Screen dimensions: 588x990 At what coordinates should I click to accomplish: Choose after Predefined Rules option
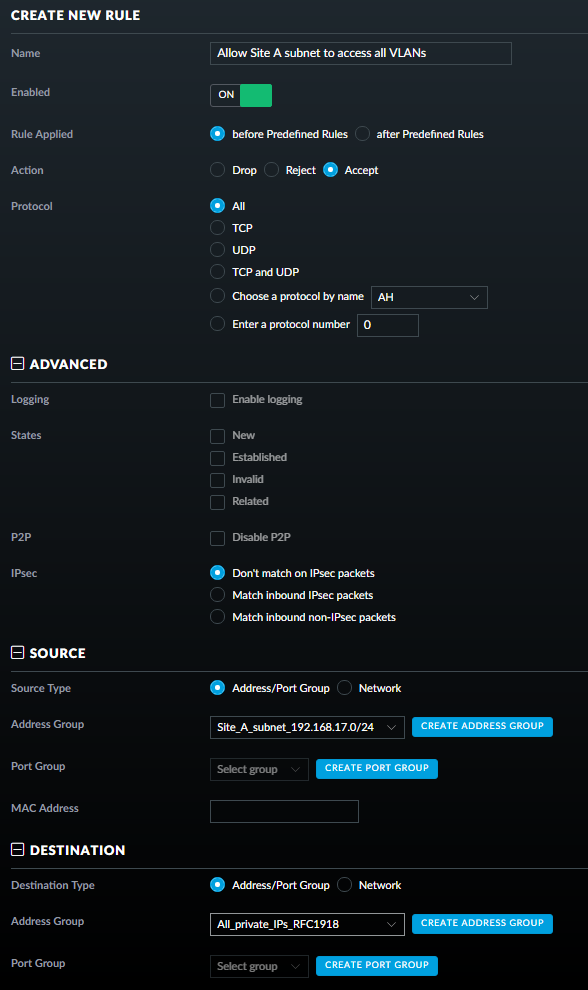tap(363, 134)
